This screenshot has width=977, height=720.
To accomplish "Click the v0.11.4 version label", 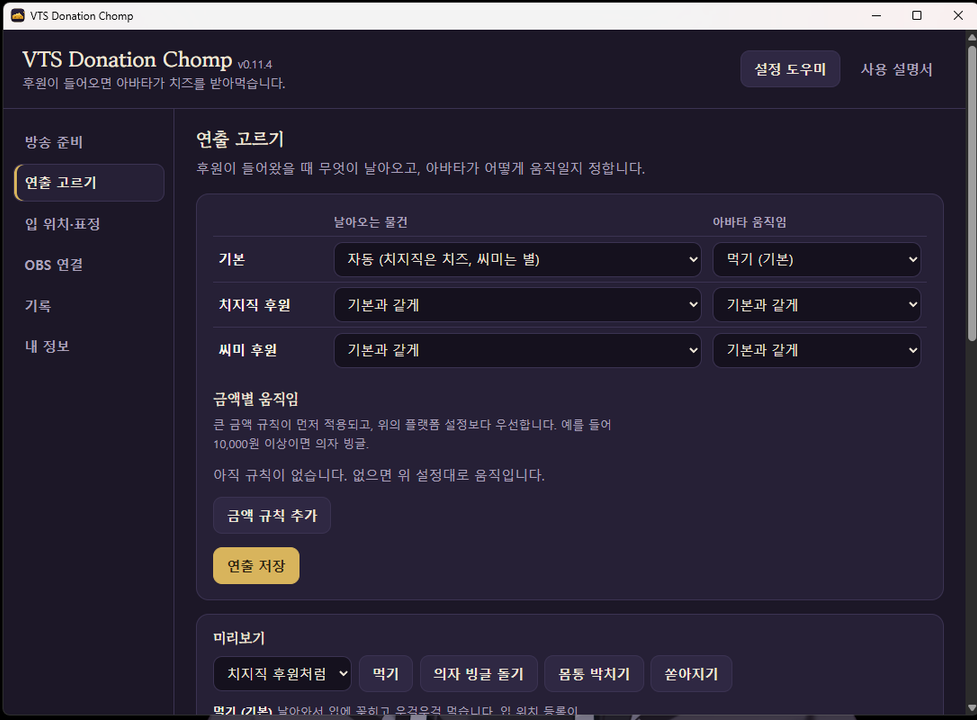I will 255,64.
